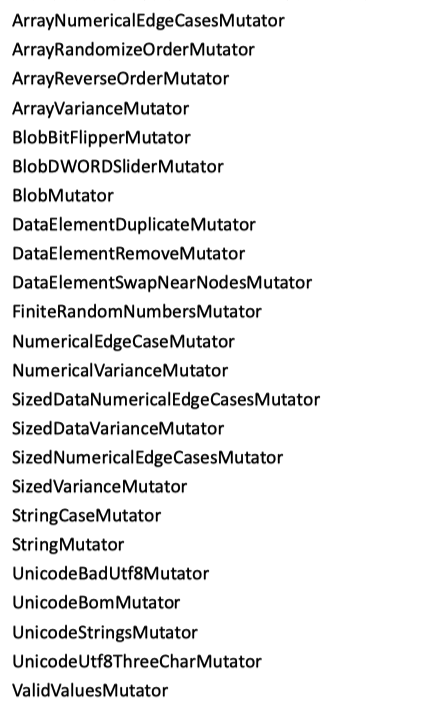Choose DataElementDuplicateMutator line
The width and height of the screenshot is (446, 711).
click(134, 225)
